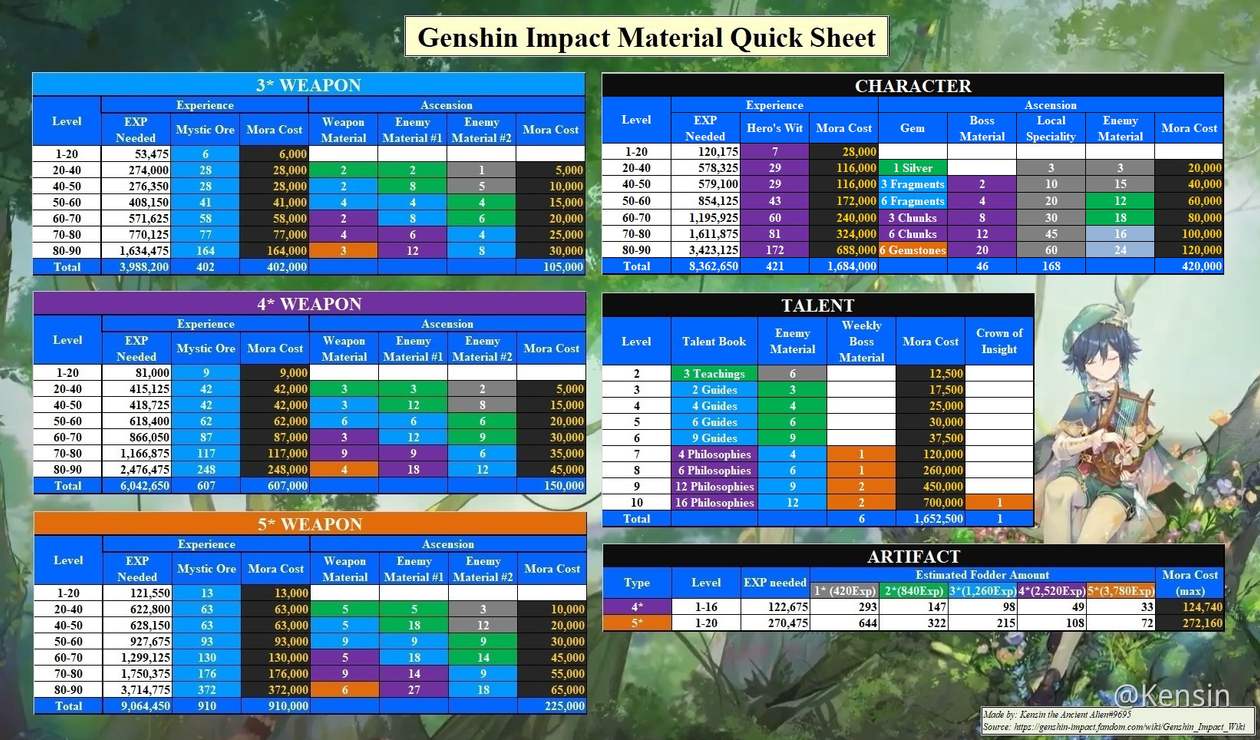
Task: Click the '1* (420Exp)' fodder header
Action: [x=845, y=589]
